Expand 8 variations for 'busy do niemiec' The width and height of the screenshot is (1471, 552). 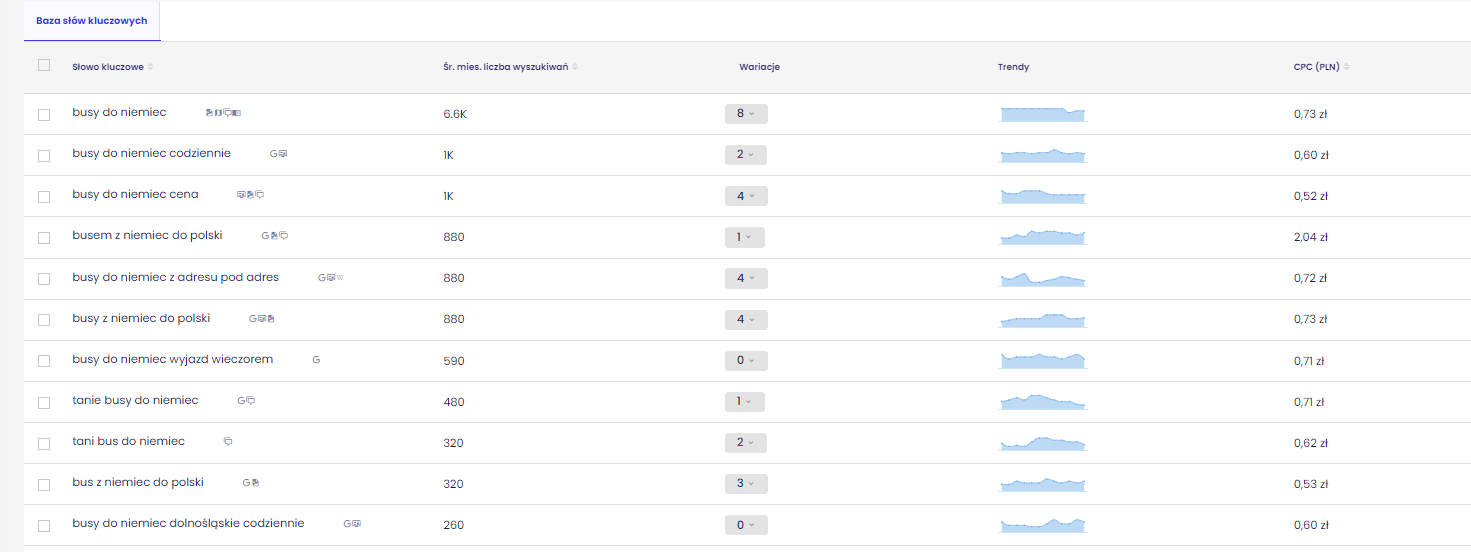pyautogui.click(x=746, y=113)
